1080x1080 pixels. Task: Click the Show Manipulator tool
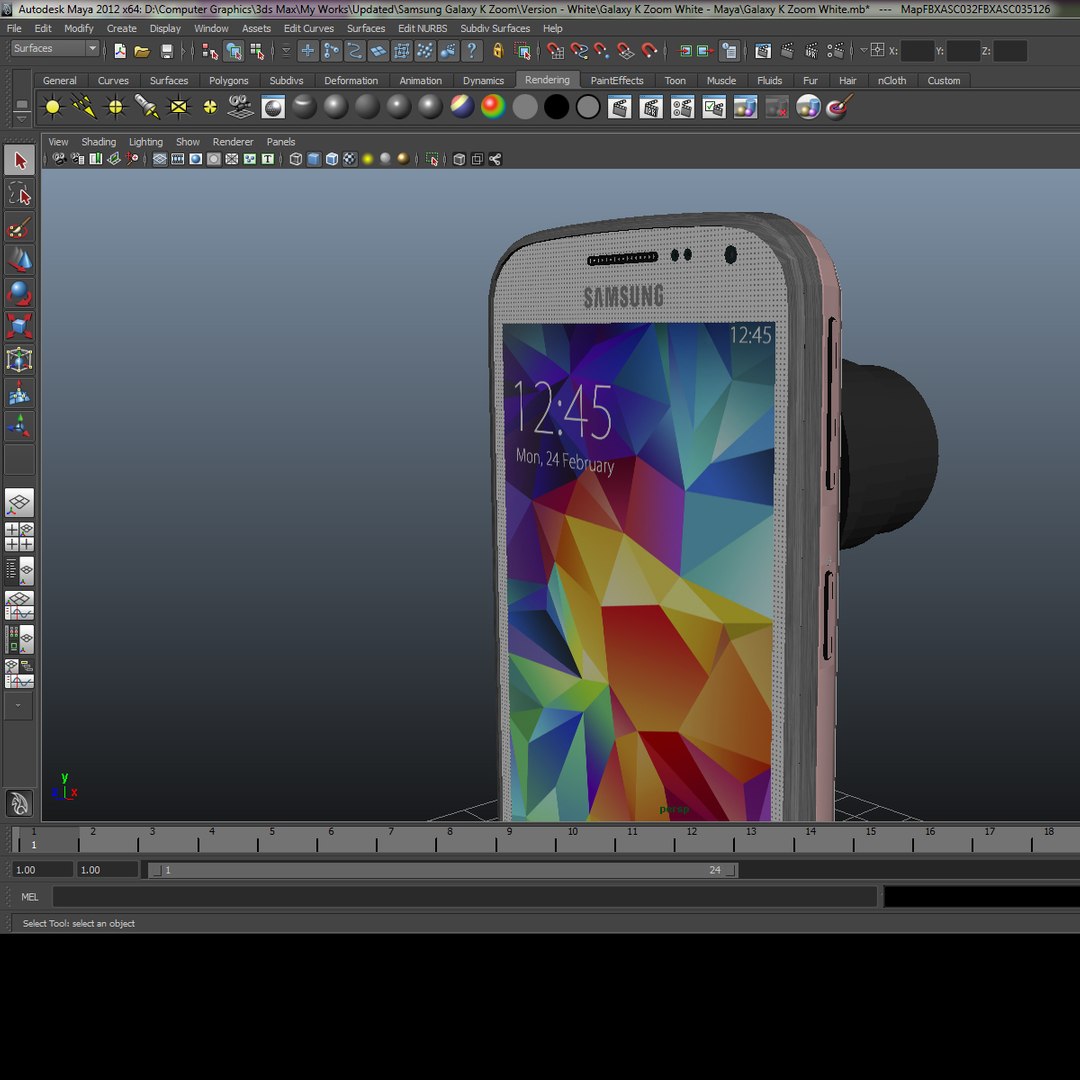pos(19,426)
